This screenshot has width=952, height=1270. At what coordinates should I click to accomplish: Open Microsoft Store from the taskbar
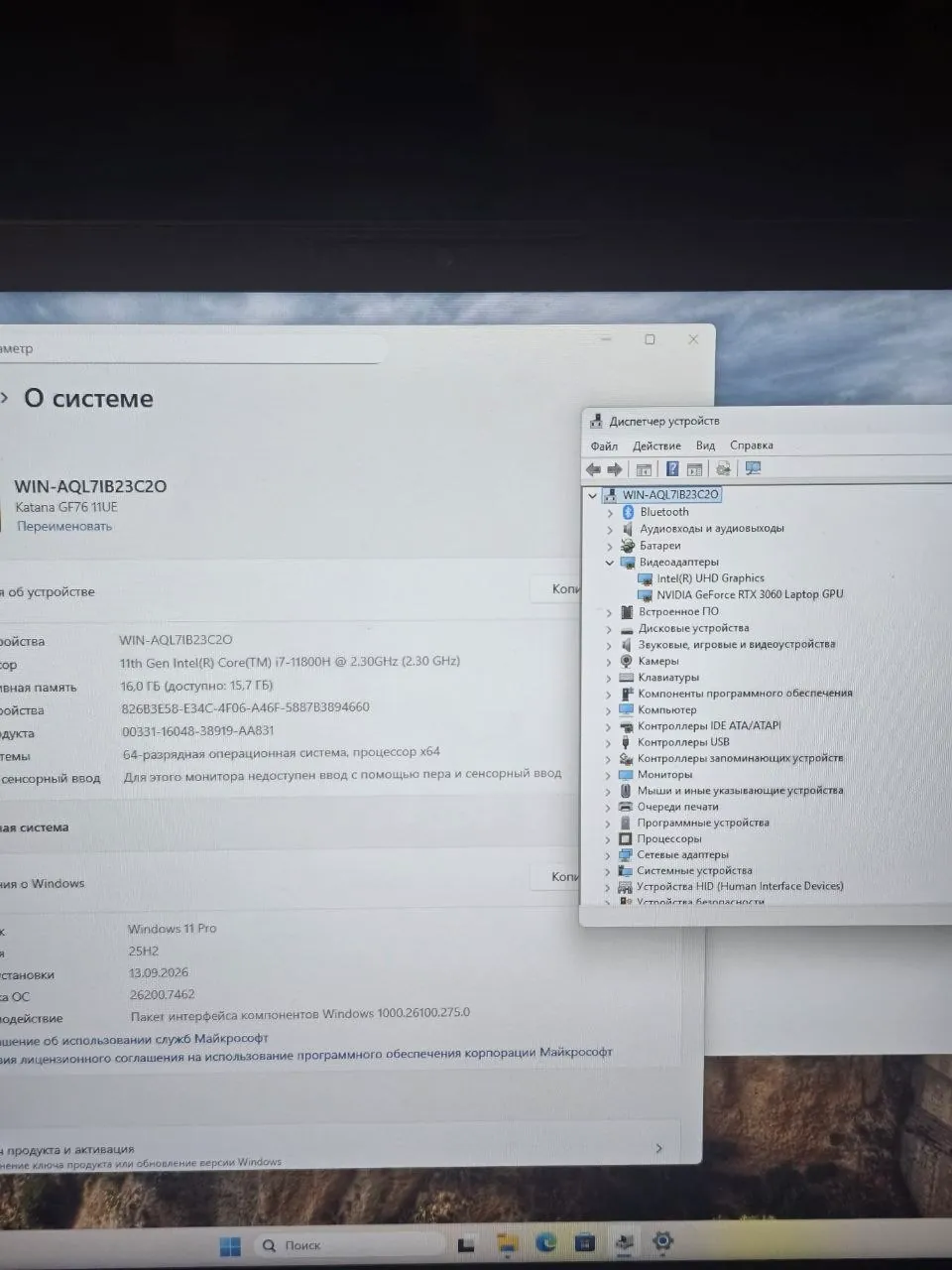[x=585, y=1242]
